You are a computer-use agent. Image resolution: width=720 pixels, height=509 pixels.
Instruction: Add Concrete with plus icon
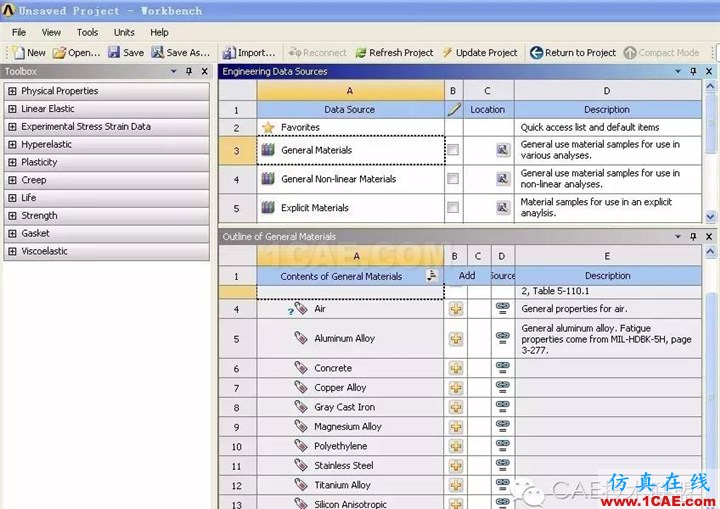456,368
